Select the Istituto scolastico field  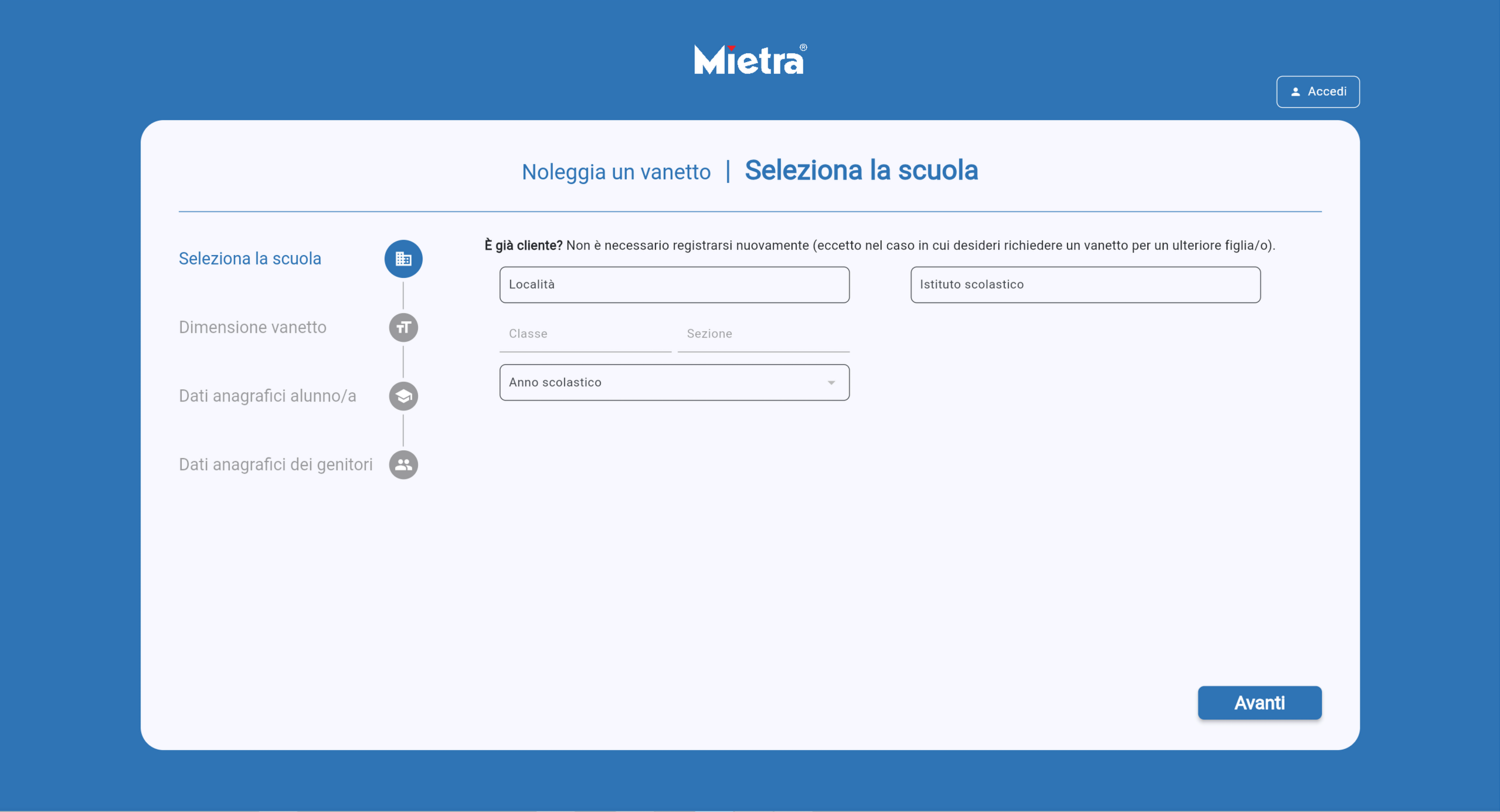1085,285
